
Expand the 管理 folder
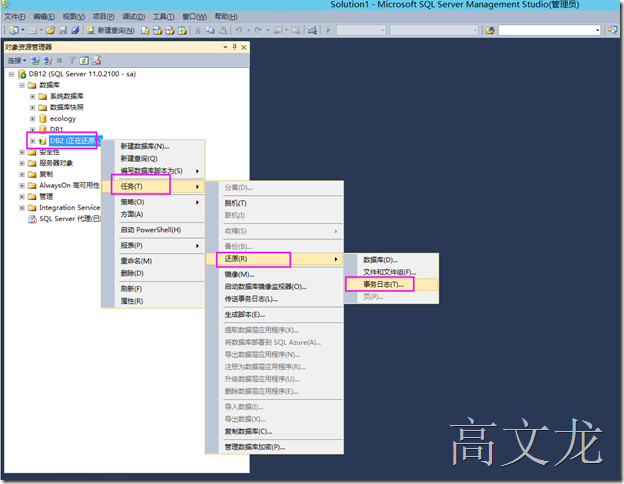(x=22, y=197)
